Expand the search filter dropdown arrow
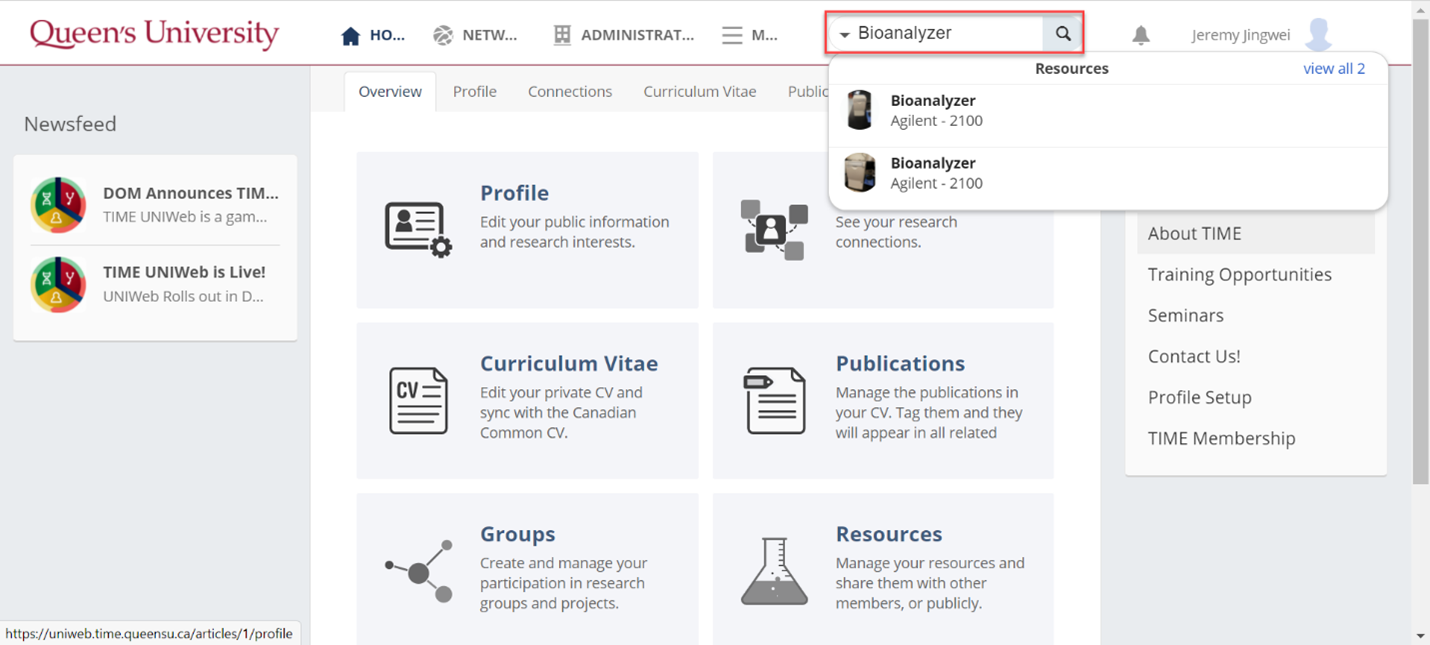This screenshot has width=1430, height=645. tap(844, 35)
